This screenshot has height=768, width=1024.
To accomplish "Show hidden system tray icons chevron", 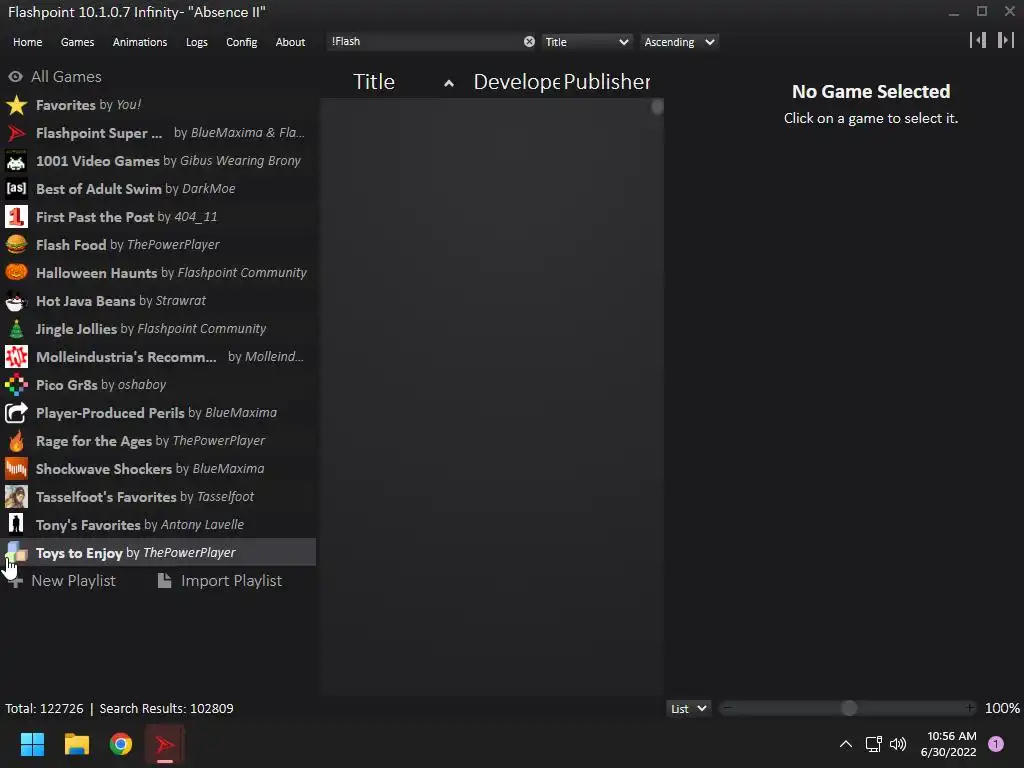I will tap(846, 744).
